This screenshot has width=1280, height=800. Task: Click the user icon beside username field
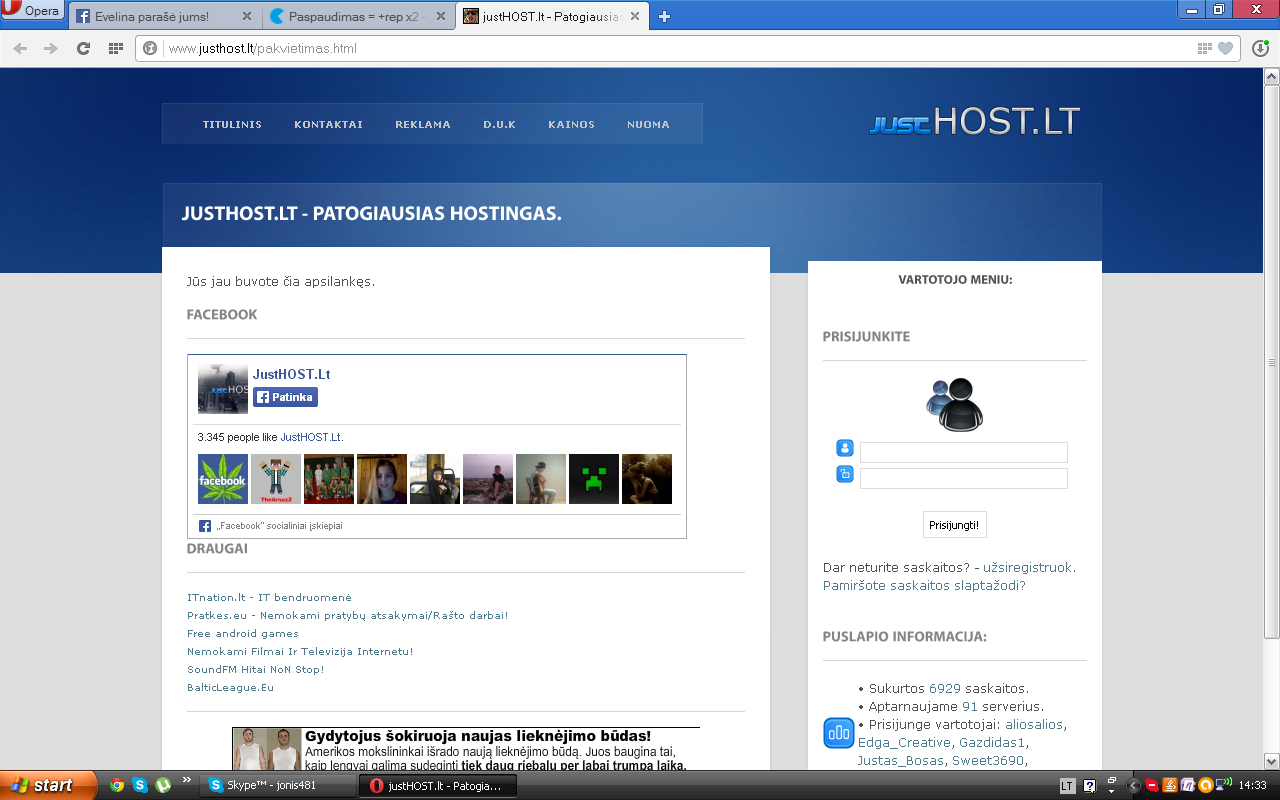pos(844,448)
